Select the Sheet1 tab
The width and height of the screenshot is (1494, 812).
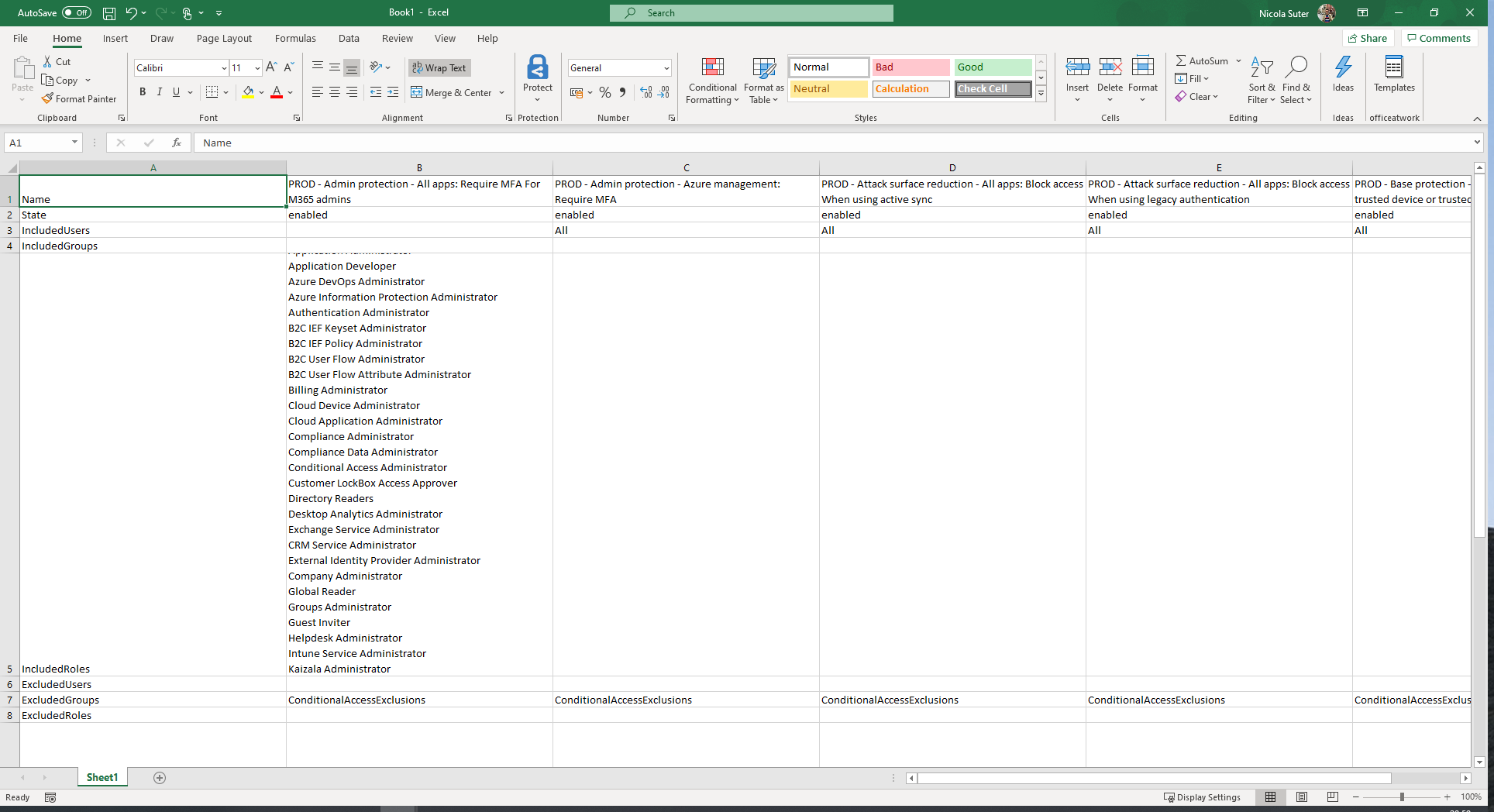(x=102, y=777)
